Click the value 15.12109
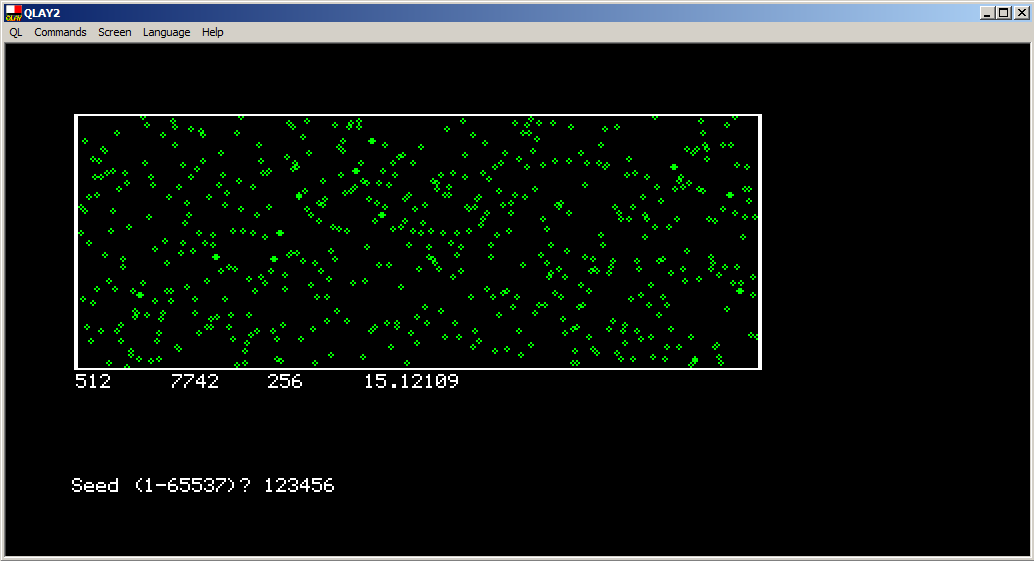Image resolution: width=1034 pixels, height=561 pixels. [411, 381]
